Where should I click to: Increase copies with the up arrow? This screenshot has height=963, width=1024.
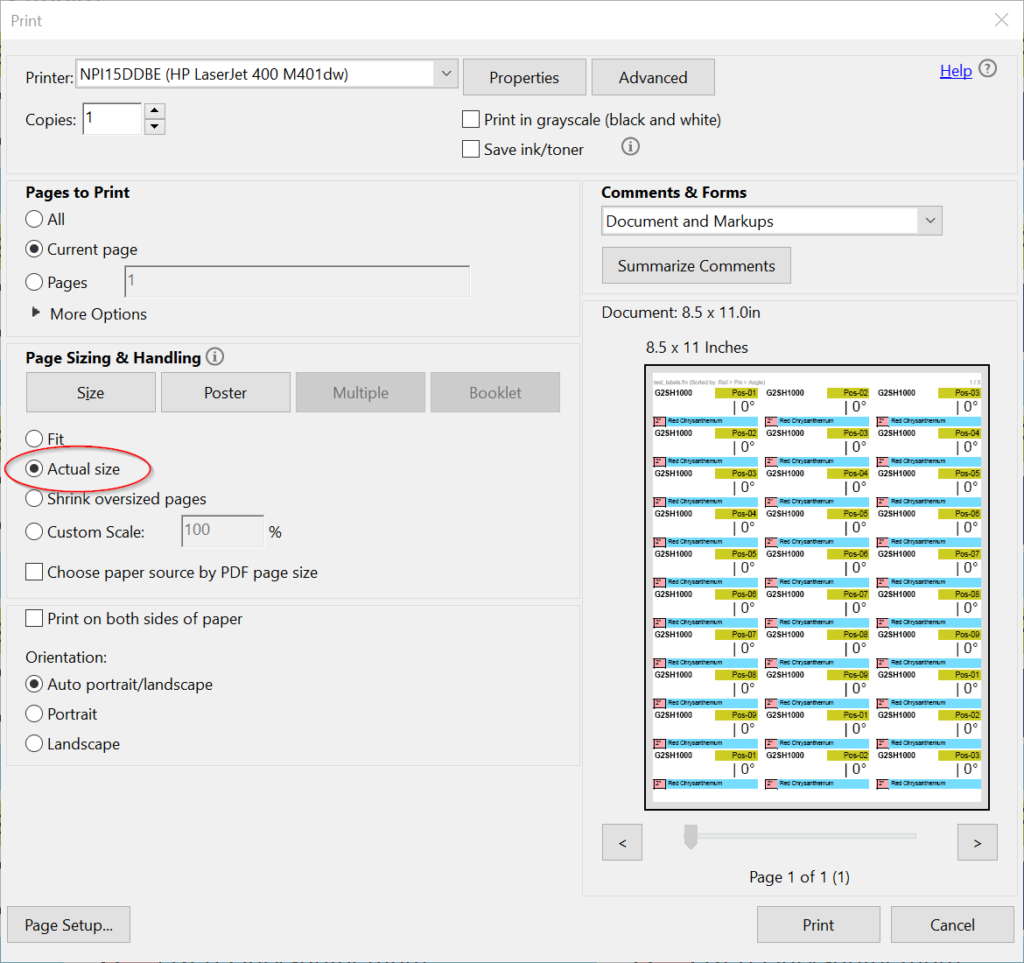point(155,111)
